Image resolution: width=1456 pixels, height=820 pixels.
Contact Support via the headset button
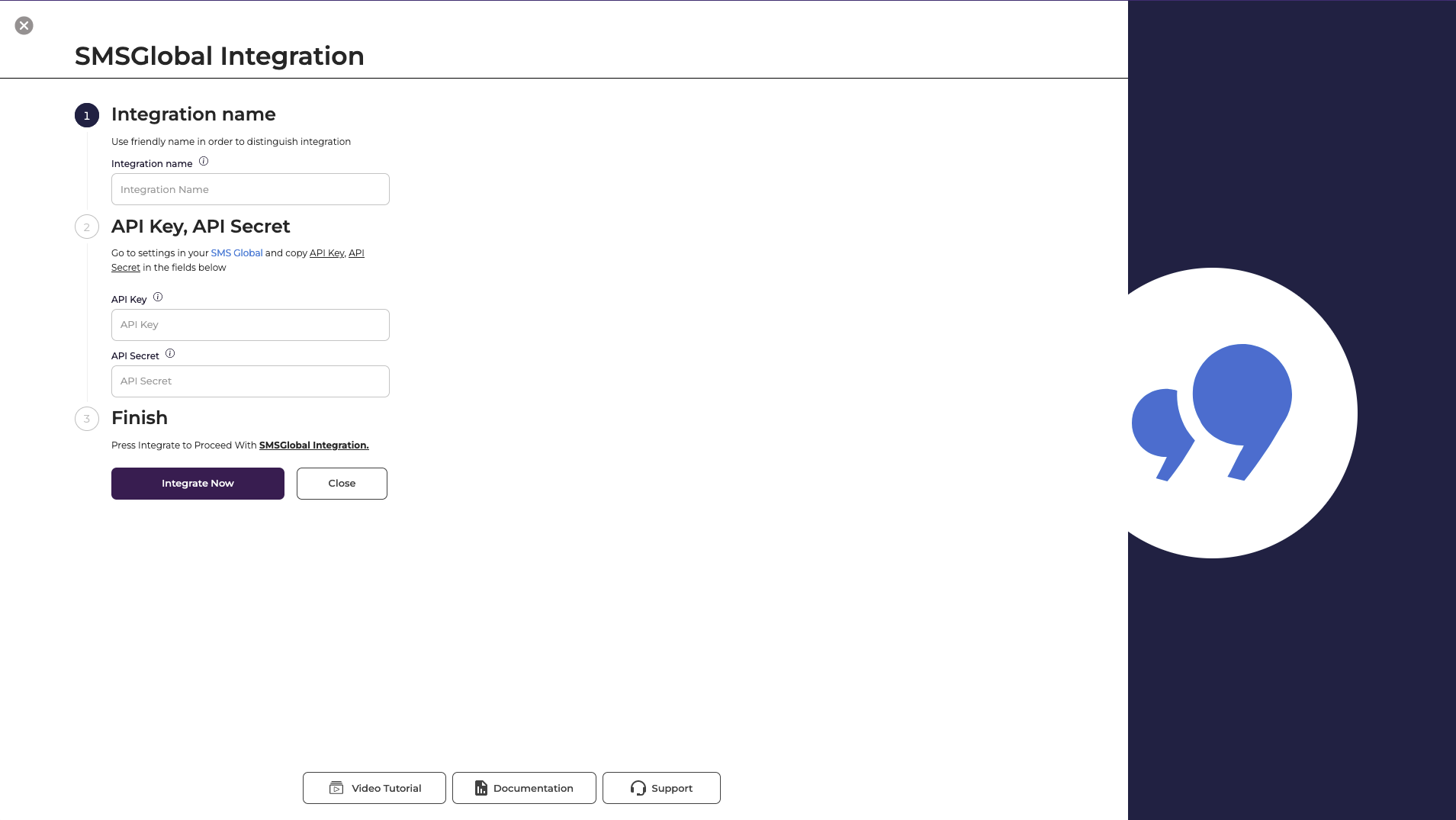point(661,788)
